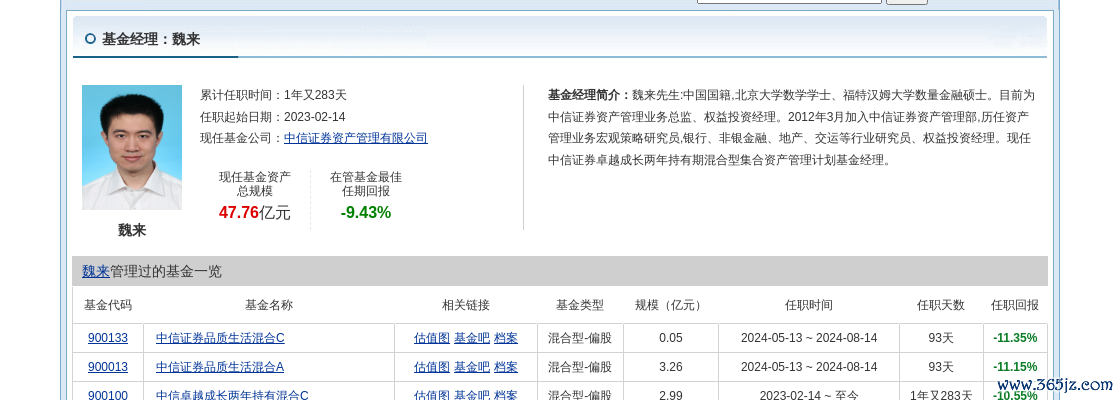Screen dimensions: 1120x400
Task: Click the 任职天数 column header
Action: point(941,305)
